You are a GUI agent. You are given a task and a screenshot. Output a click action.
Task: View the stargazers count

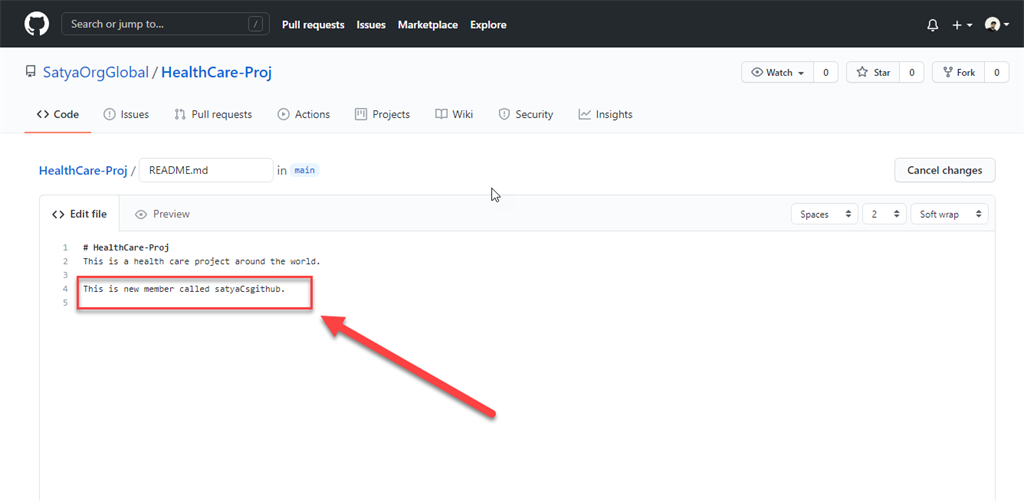(x=912, y=73)
